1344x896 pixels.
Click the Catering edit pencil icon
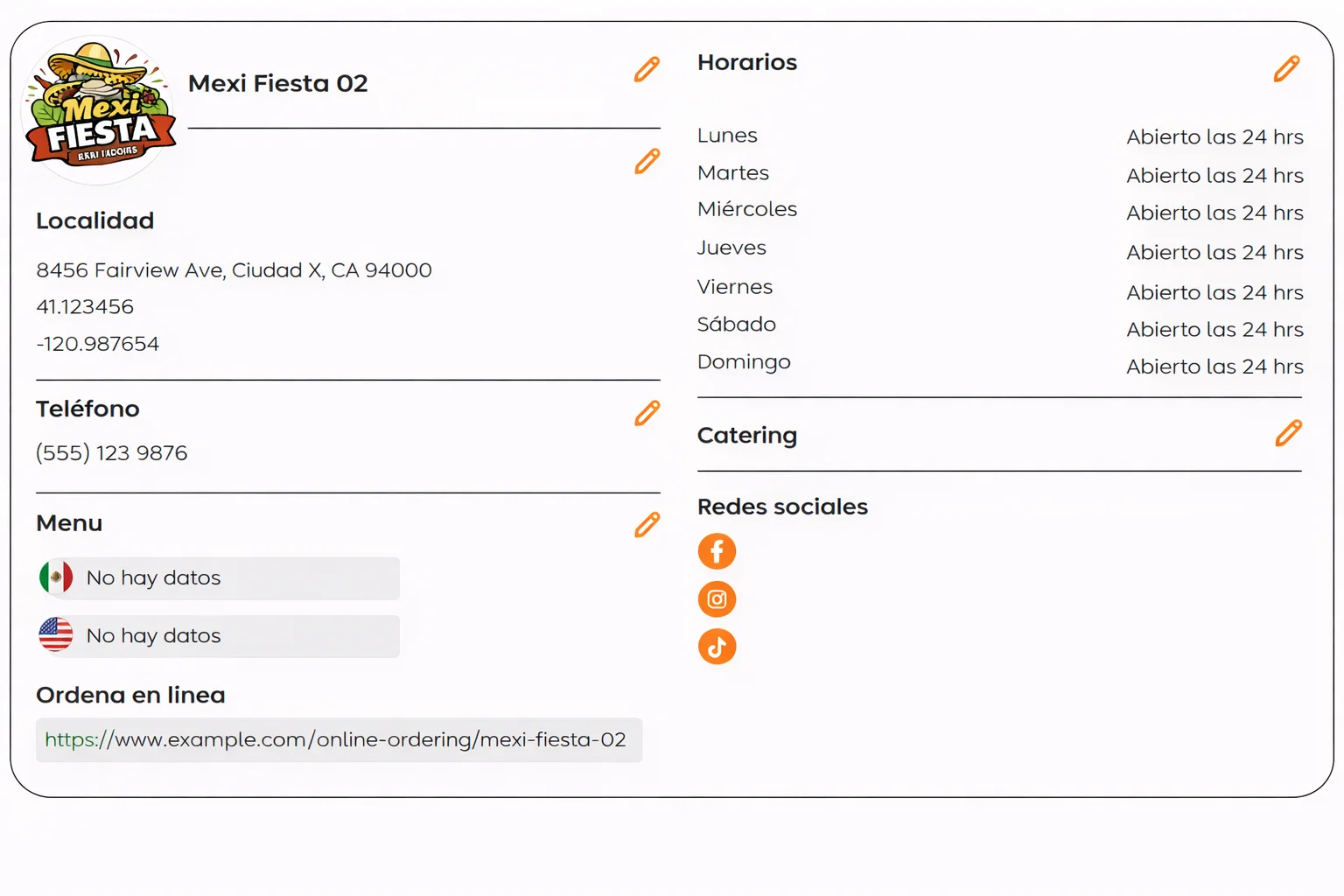click(1288, 433)
